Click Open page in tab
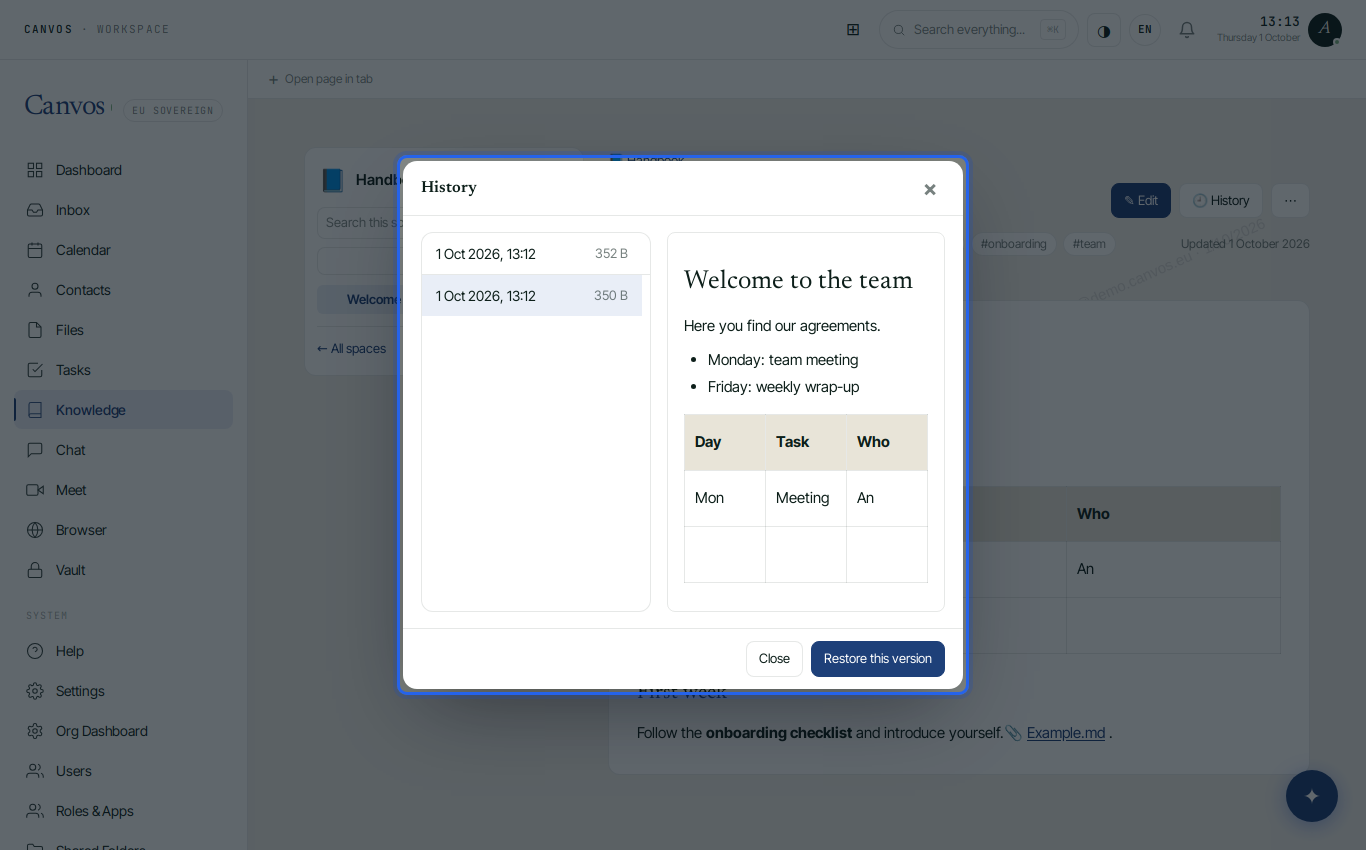Image resolution: width=1366 pixels, height=850 pixels. pos(320,79)
